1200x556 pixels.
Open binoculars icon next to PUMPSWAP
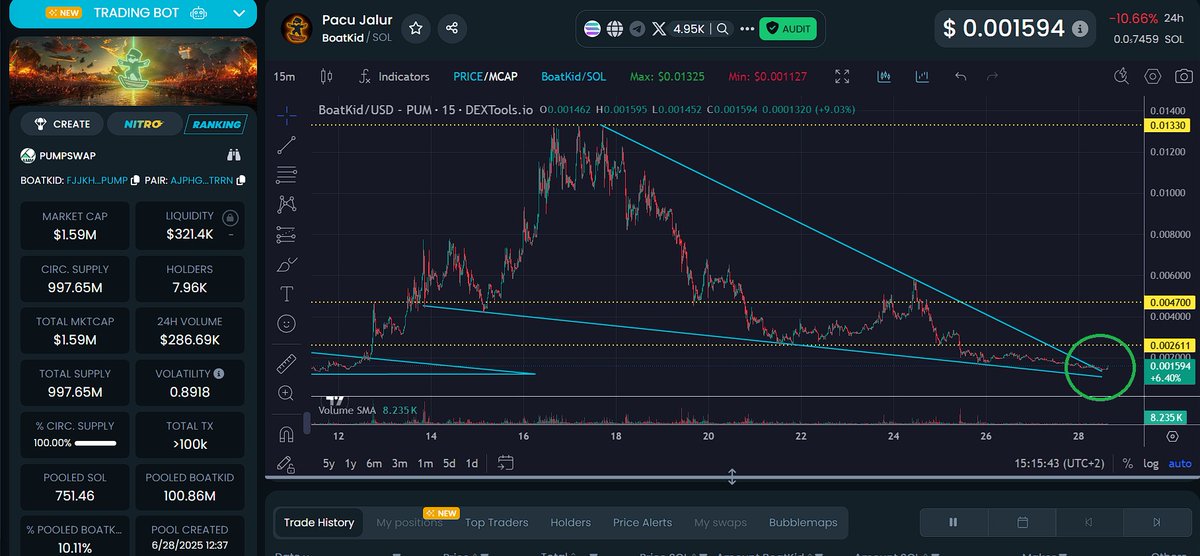pos(234,155)
